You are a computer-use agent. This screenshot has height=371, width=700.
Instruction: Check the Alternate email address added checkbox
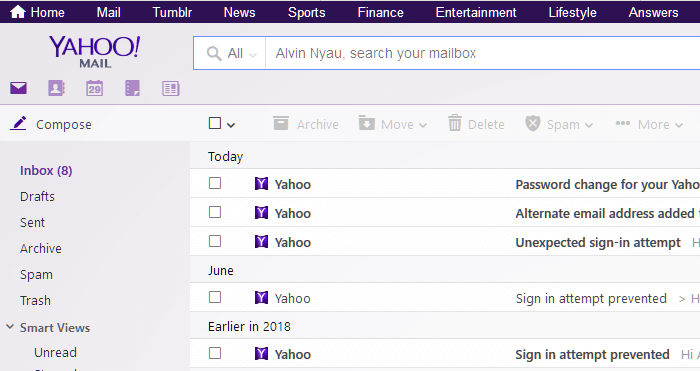[215, 212]
